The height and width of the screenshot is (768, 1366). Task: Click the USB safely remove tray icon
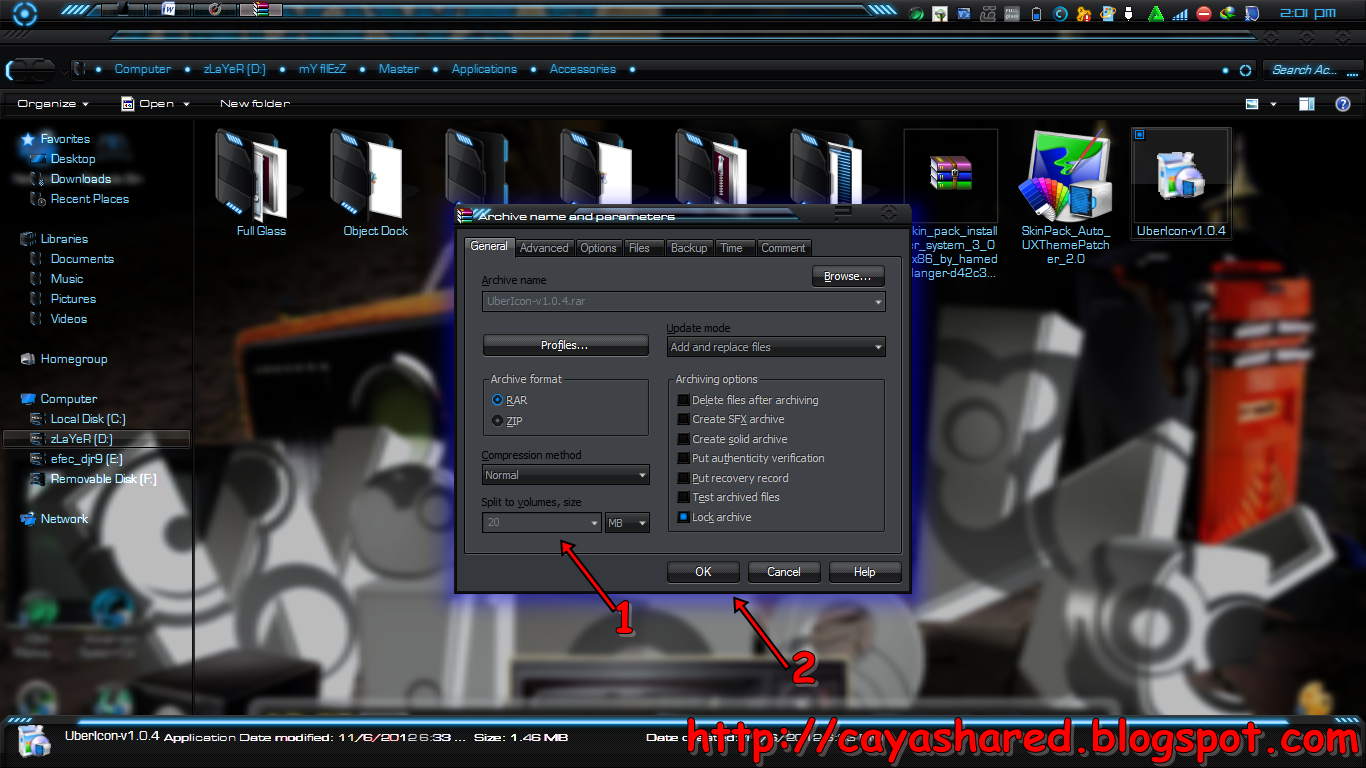click(x=1128, y=14)
